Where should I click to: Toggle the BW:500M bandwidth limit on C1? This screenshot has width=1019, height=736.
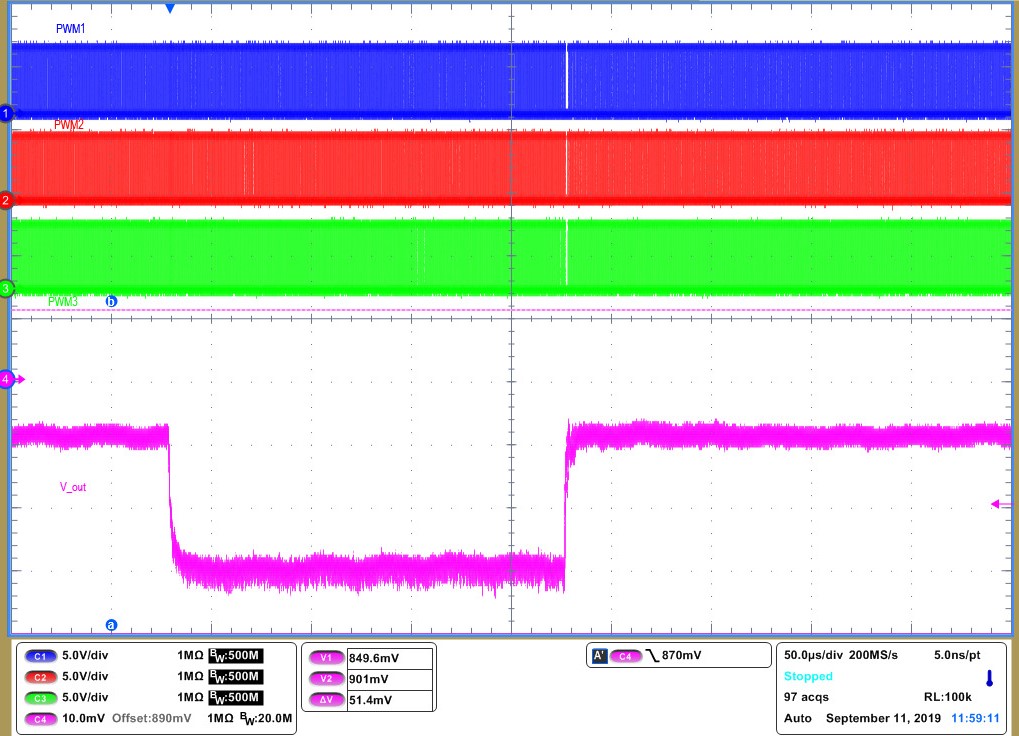pyautogui.click(x=235, y=656)
